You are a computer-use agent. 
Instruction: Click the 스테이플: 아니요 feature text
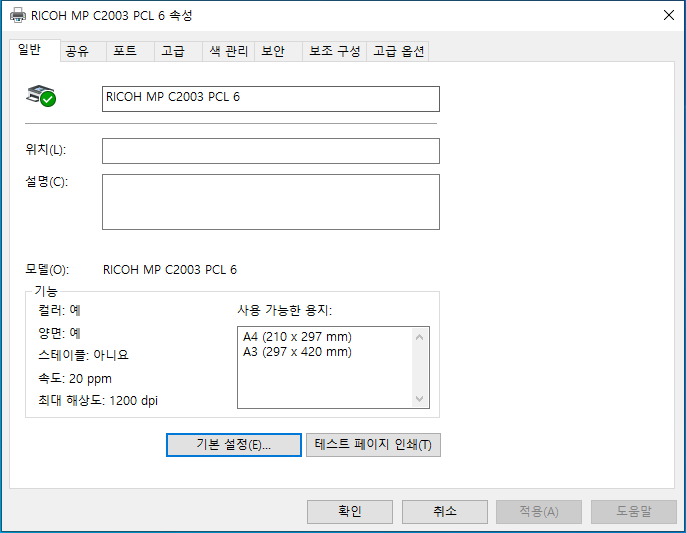[x=84, y=355]
